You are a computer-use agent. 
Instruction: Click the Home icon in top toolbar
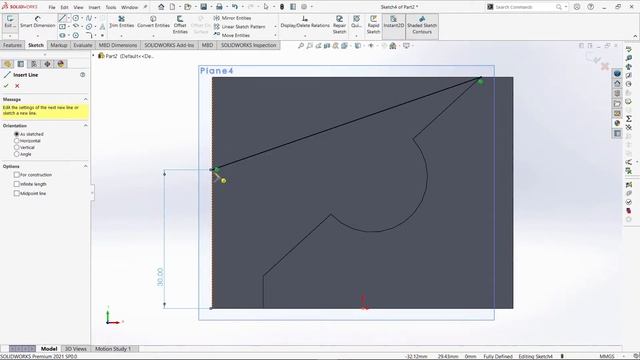[161, 7]
